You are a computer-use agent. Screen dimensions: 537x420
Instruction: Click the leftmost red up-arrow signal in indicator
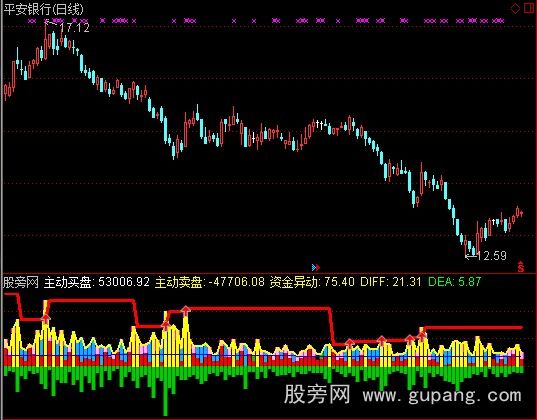point(46,319)
